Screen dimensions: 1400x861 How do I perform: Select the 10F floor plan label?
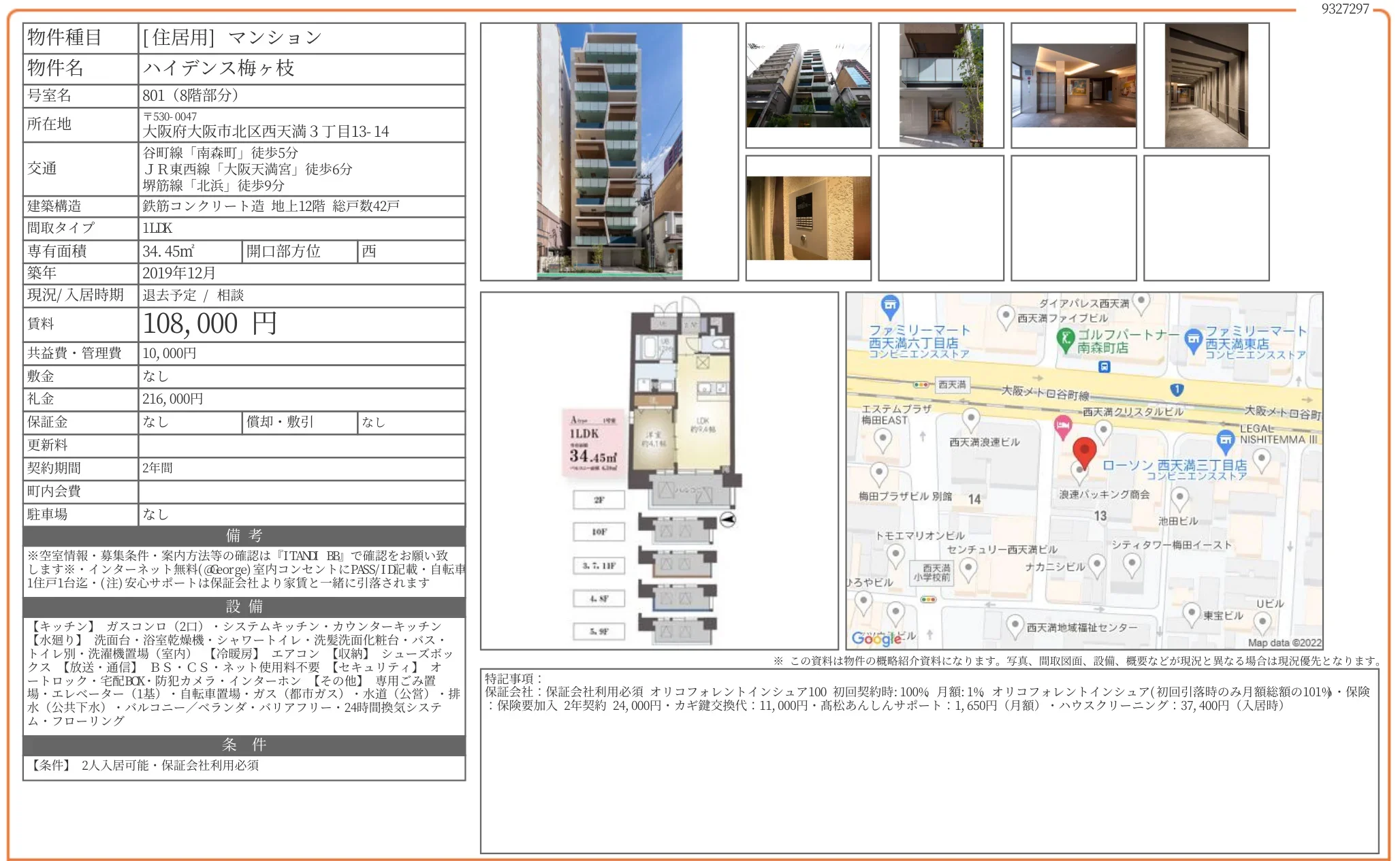click(x=599, y=532)
